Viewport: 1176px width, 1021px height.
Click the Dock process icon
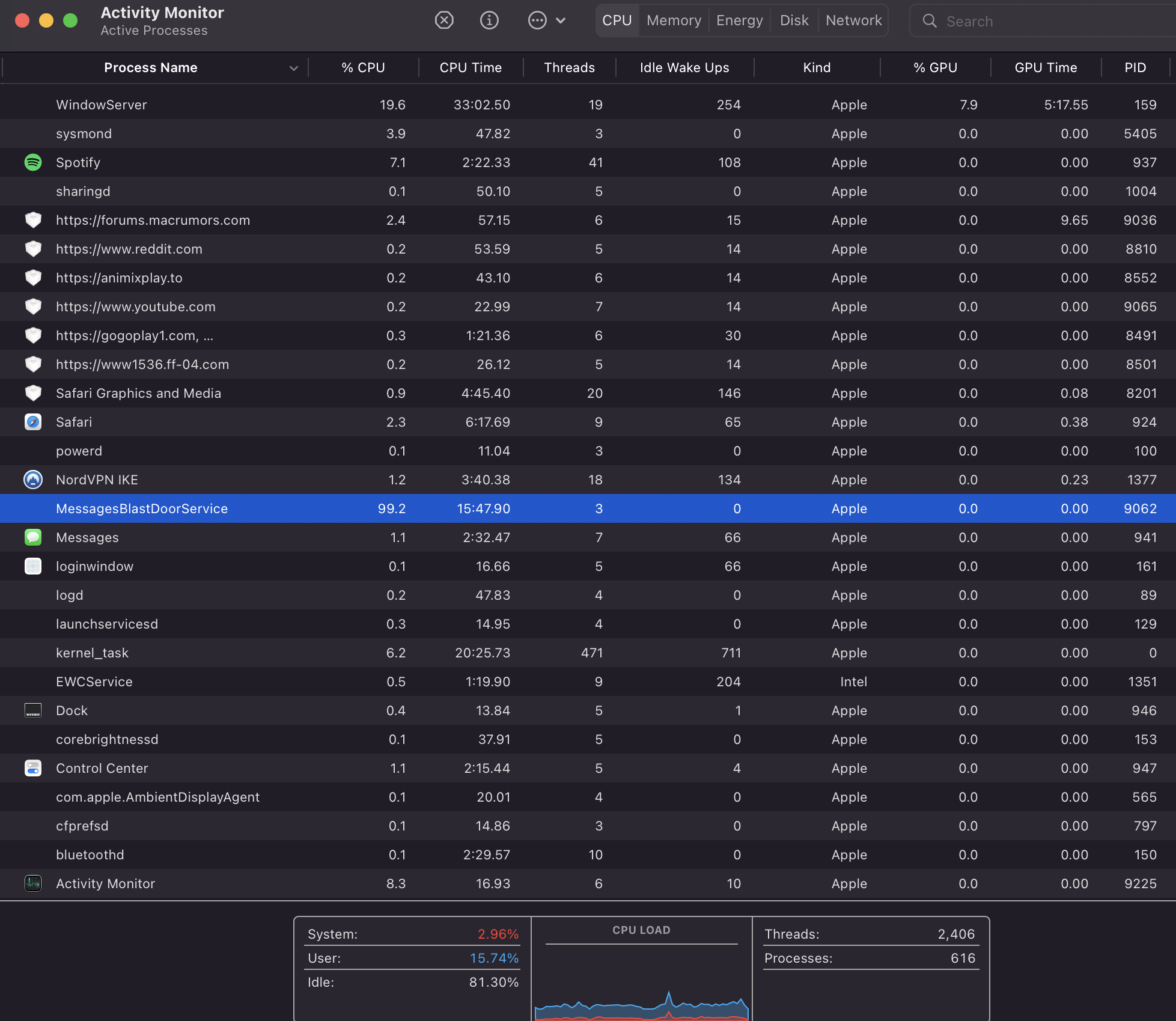coord(33,710)
